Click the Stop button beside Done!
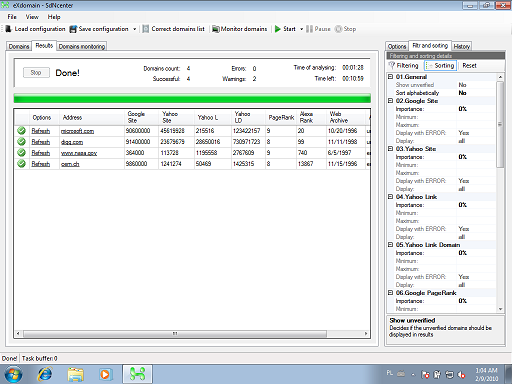 pyautogui.click(x=36, y=73)
